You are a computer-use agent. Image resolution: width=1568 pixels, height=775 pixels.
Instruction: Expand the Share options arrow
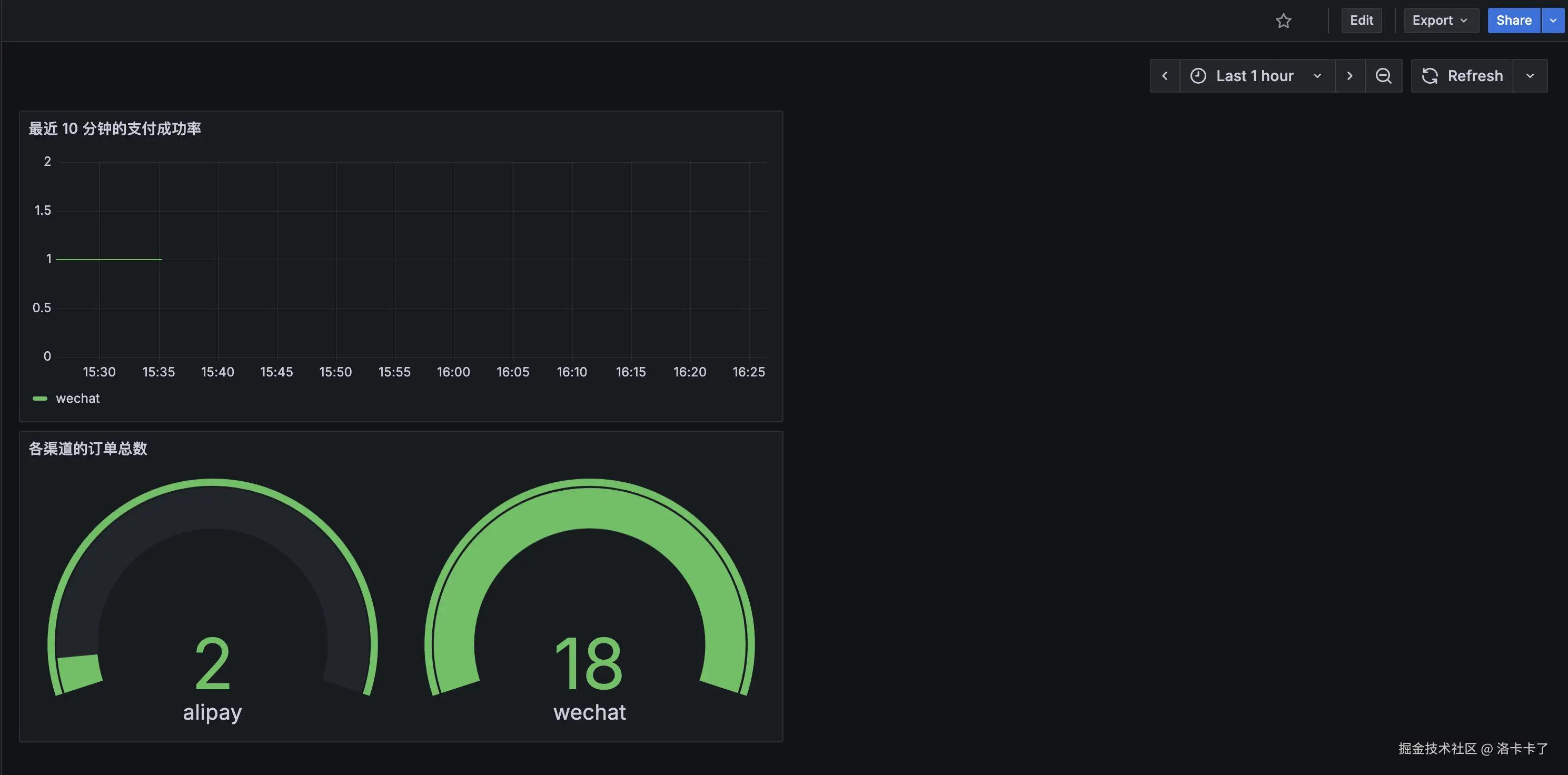[x=1553, y=21]
